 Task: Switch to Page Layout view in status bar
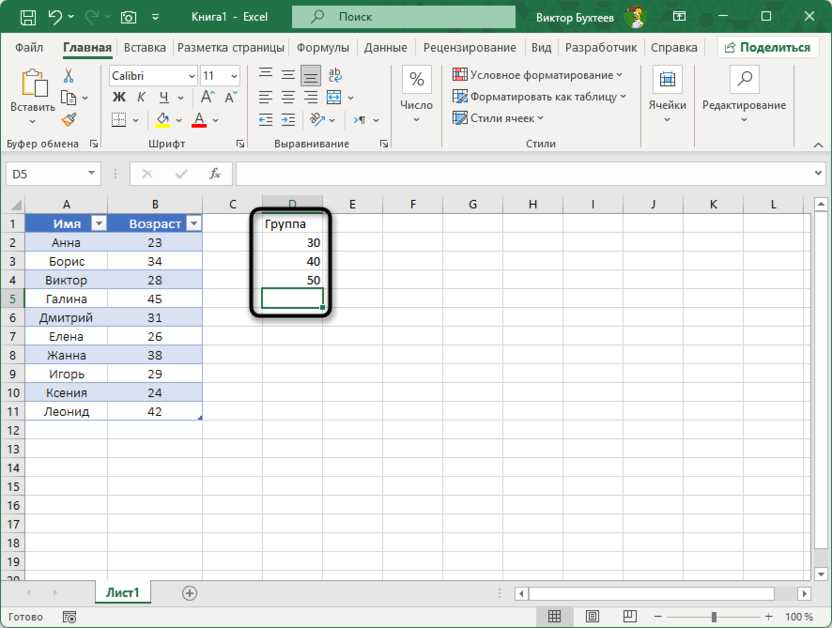click(x=592, y=617)
